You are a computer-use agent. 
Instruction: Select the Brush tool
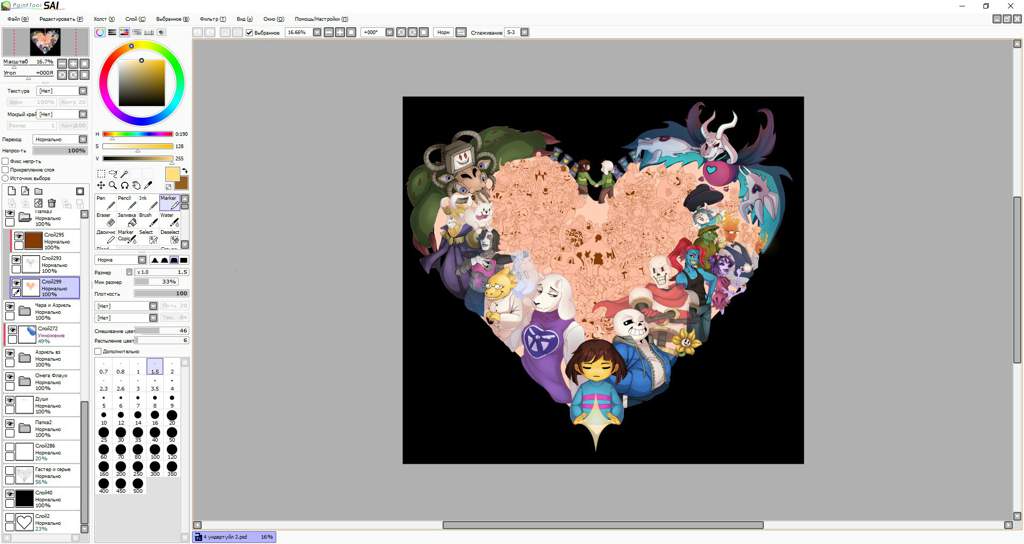[147, 219]
